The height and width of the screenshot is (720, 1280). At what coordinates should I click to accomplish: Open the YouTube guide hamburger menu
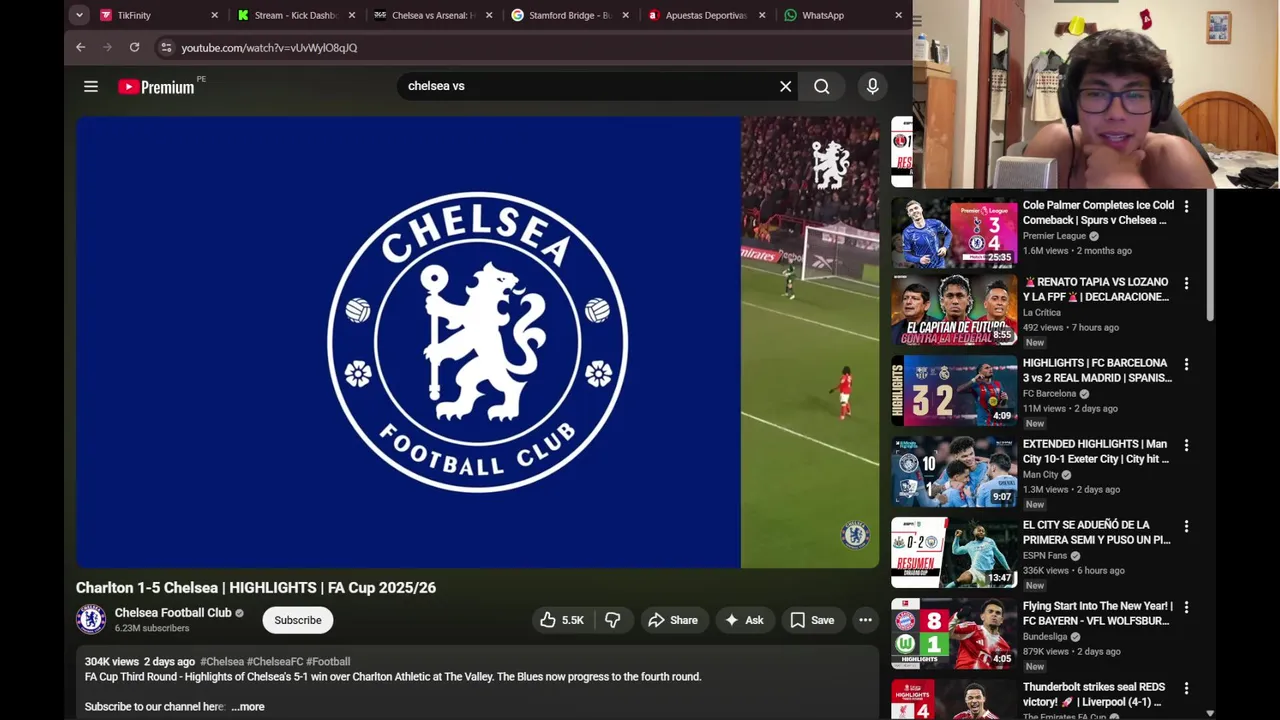pyautogui.click(x=91, y=86)
